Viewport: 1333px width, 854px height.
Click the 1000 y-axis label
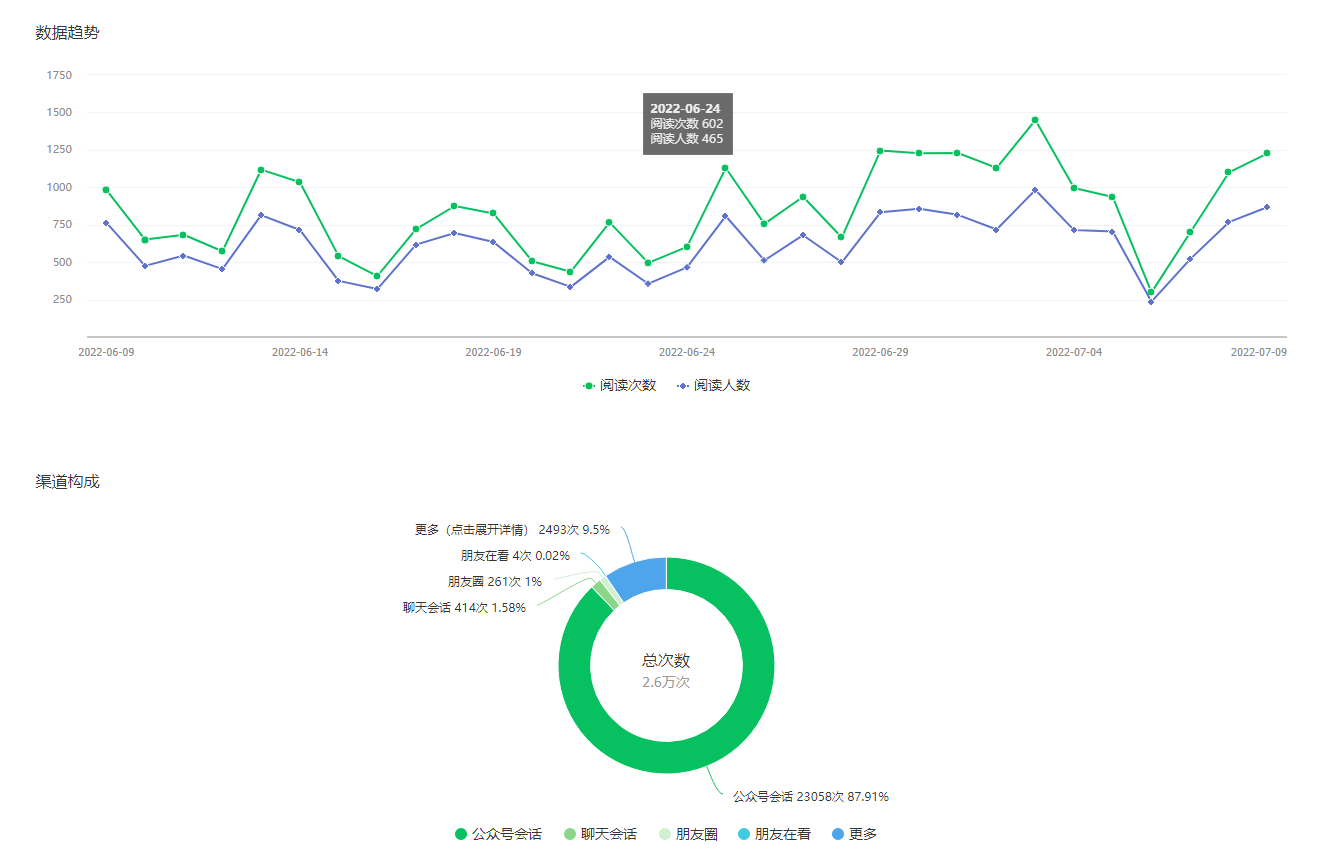click(59, 187)
